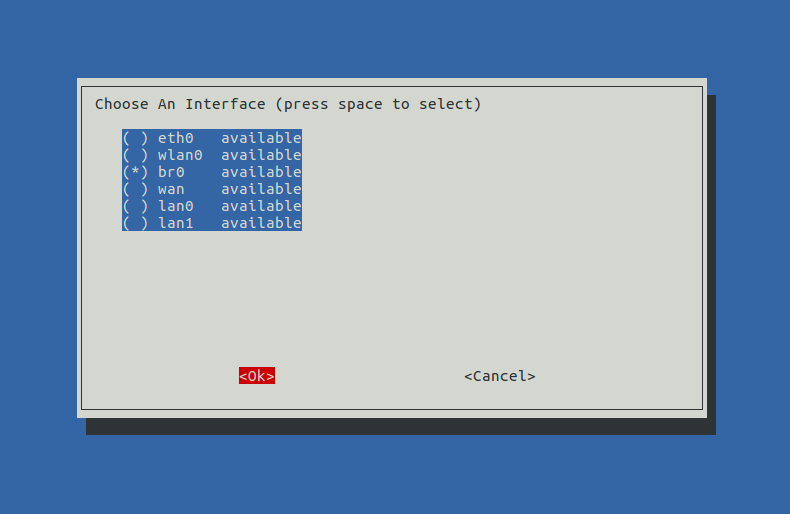Click the 'available' text in the wlan0 row
Image resolution: width=790 pixels, height=514 pixels.
[x=261, y=155]
